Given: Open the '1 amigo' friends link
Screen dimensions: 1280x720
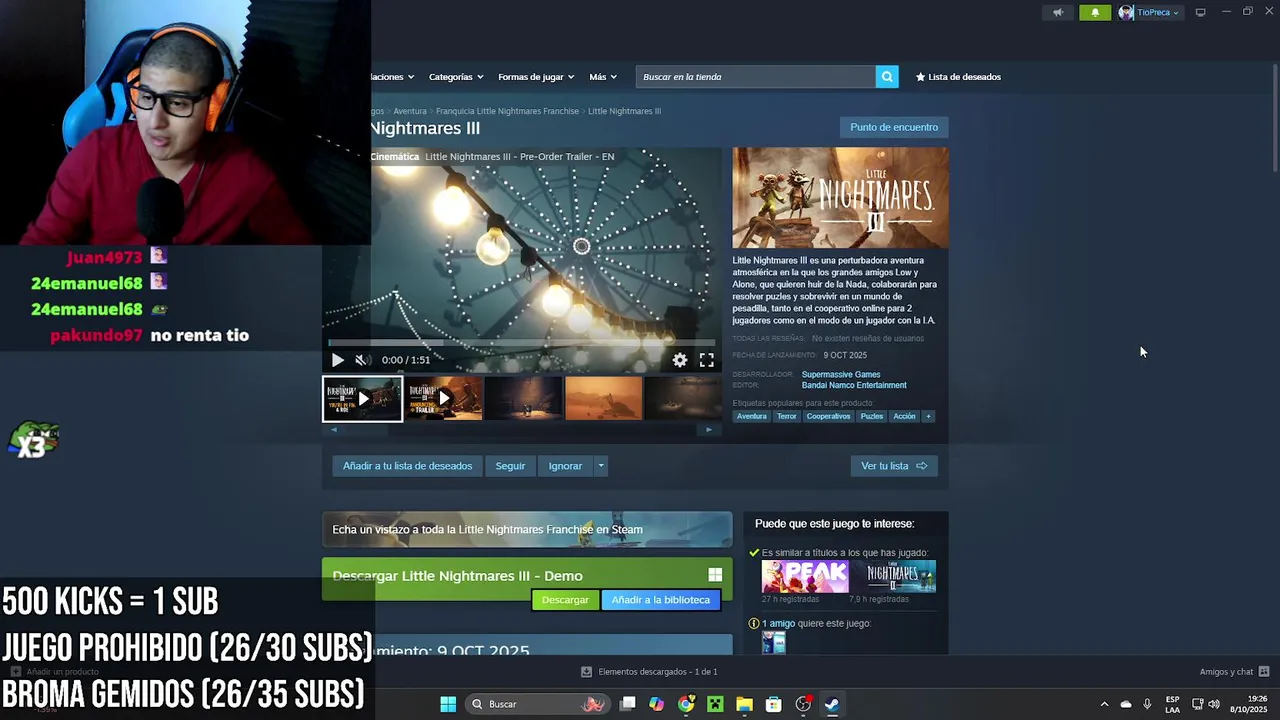Looking at the screenshot, I should 778,623.
